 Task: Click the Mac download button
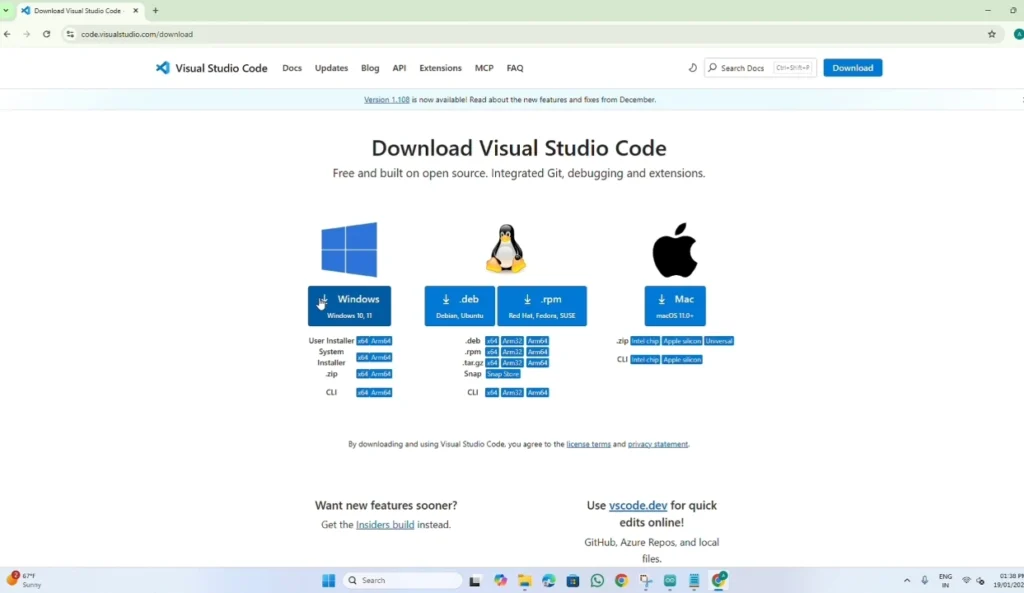click(675, 305)
